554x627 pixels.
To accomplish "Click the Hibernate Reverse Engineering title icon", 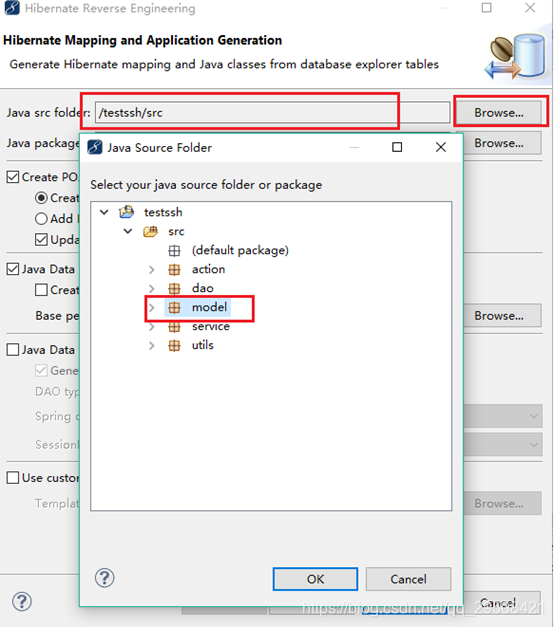I will click(x=12, y=8).
